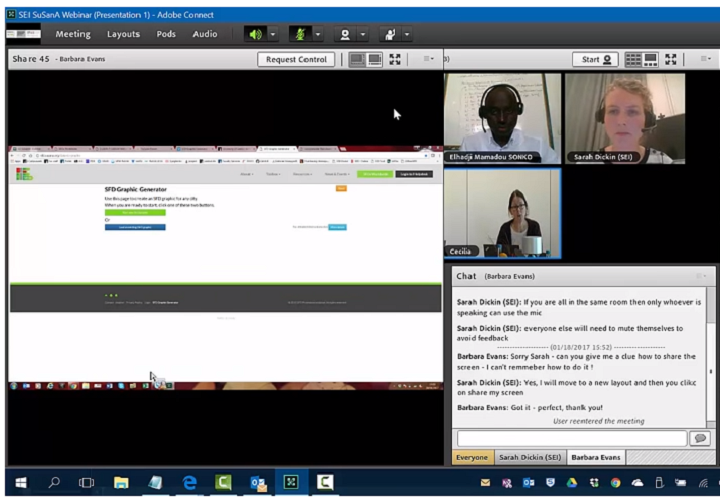
Task: Click the chat message input field
Action: [x=570, y=438]
